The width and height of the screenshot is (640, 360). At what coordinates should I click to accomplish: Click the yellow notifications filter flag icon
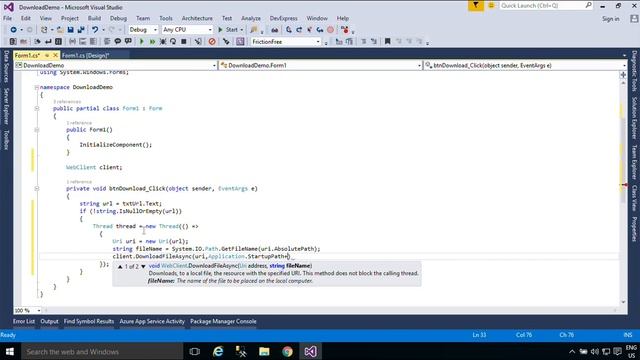[x=476, y=6]
